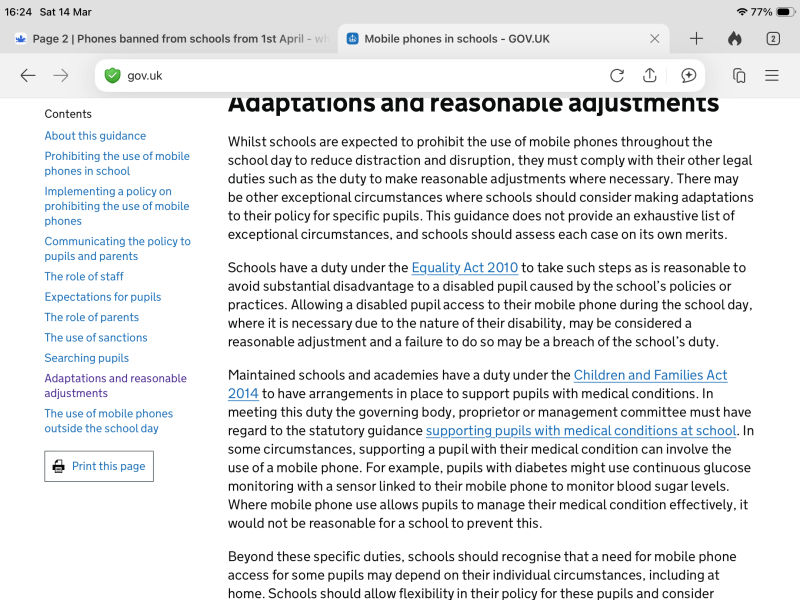Jump to Communicating the policy to pupils

(x=117, y=248)
